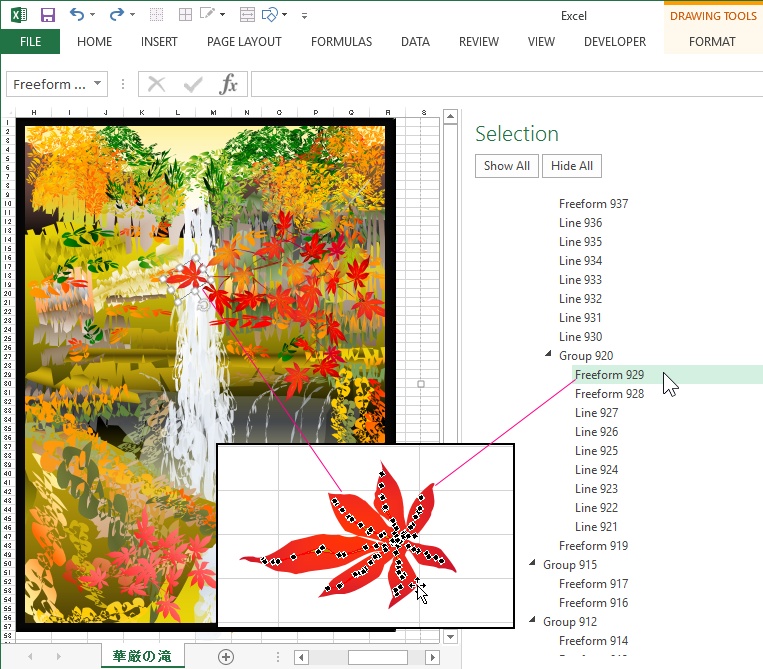Click the Shapes icon in quick access toolbar
This screenshot has width=763, height=669.
point(269,15)
